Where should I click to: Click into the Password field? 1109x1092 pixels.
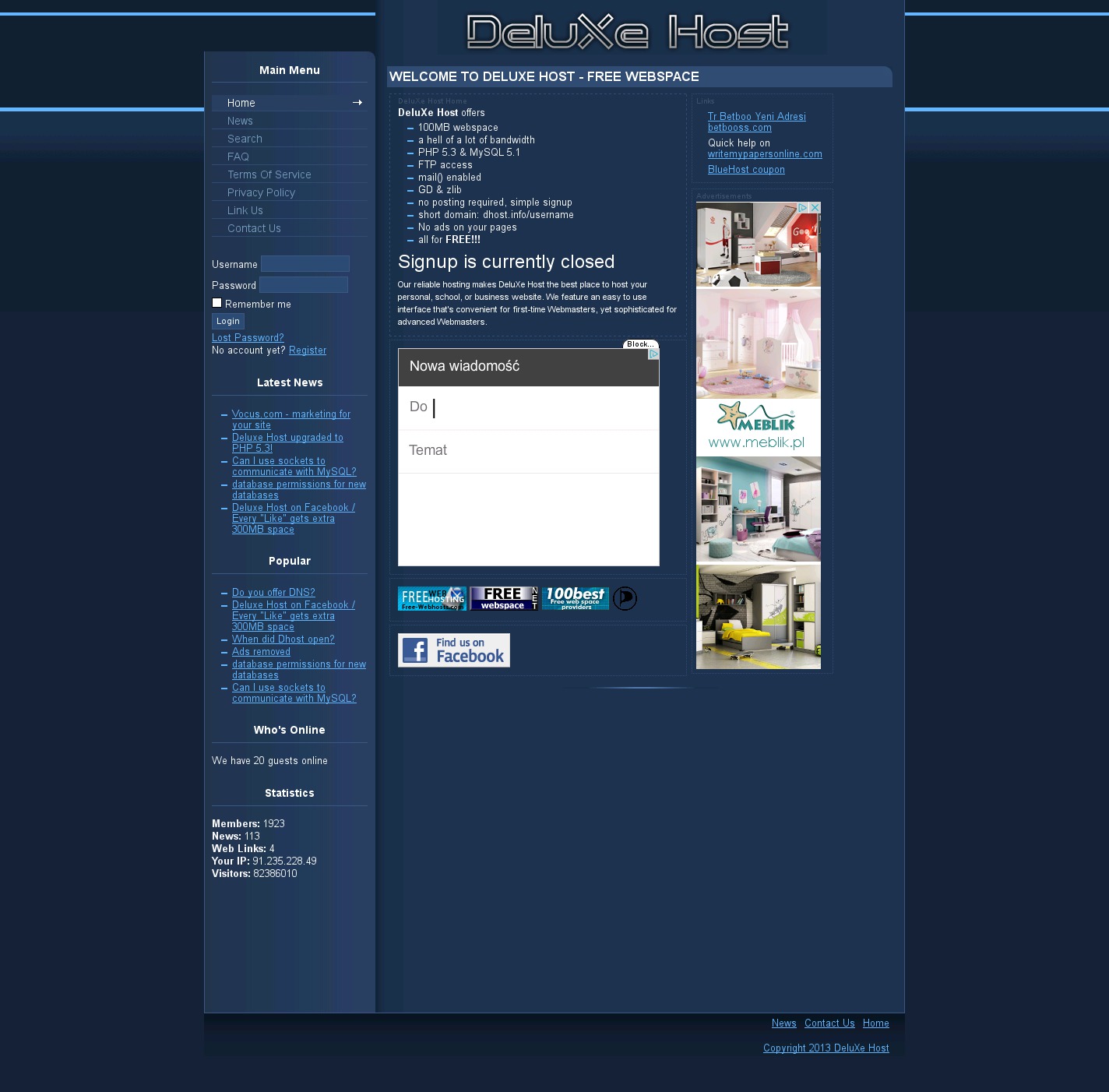coord(303,285)
